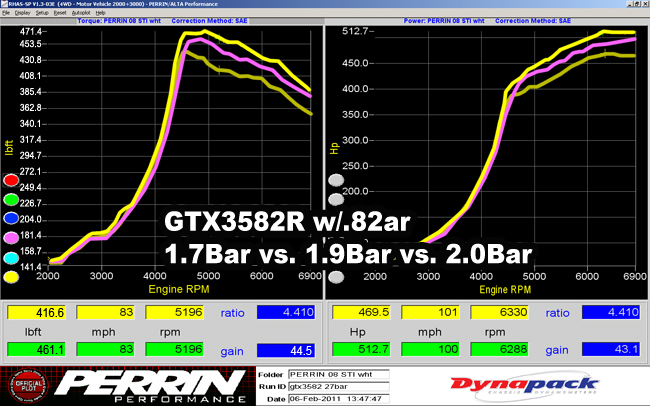Select the green 5196 rpm field in torque panel
Image resolution: width=650 pixels, height=406 pixels.
click(x=175, y=350)
